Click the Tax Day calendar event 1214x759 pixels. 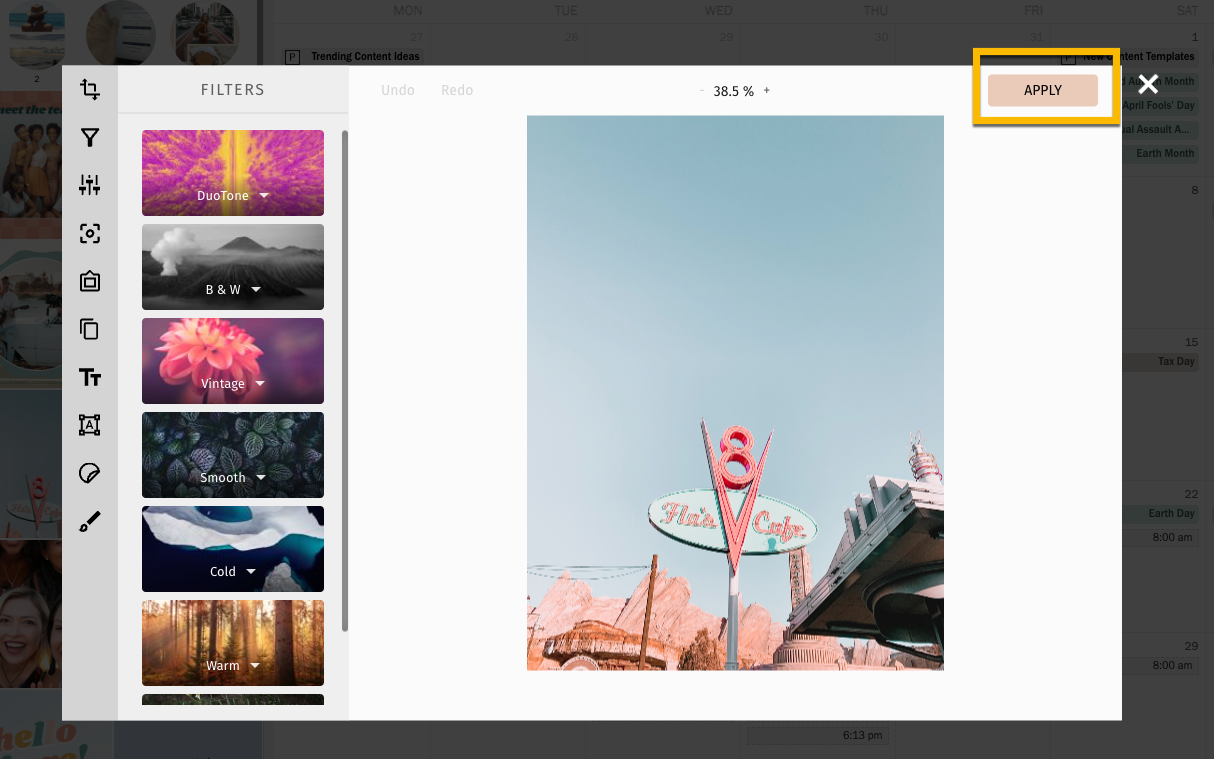(1160, 361)
